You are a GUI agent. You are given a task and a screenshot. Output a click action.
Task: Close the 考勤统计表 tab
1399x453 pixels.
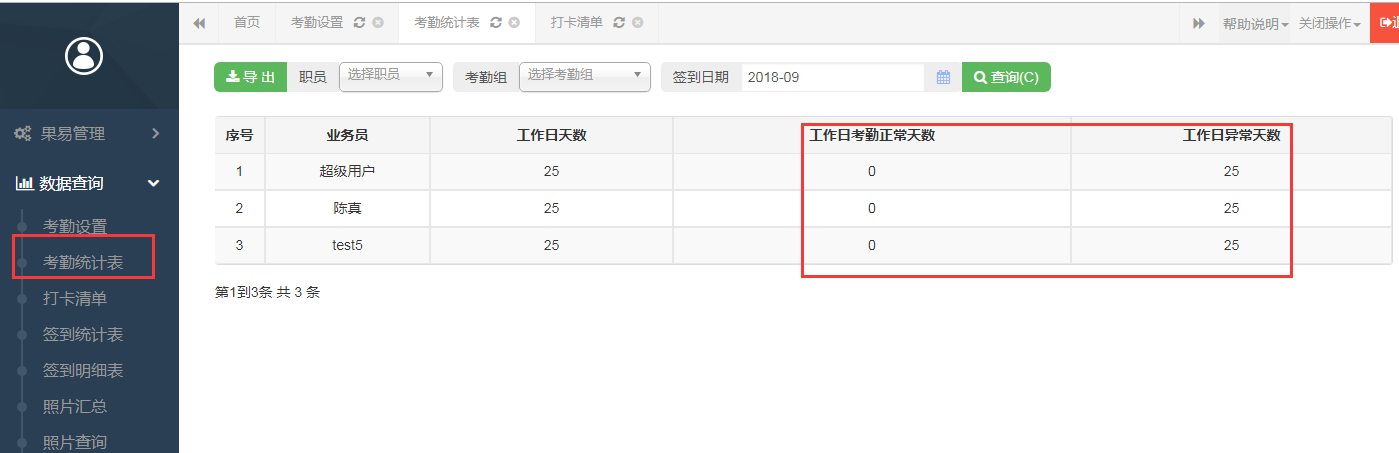coord(514,22)
